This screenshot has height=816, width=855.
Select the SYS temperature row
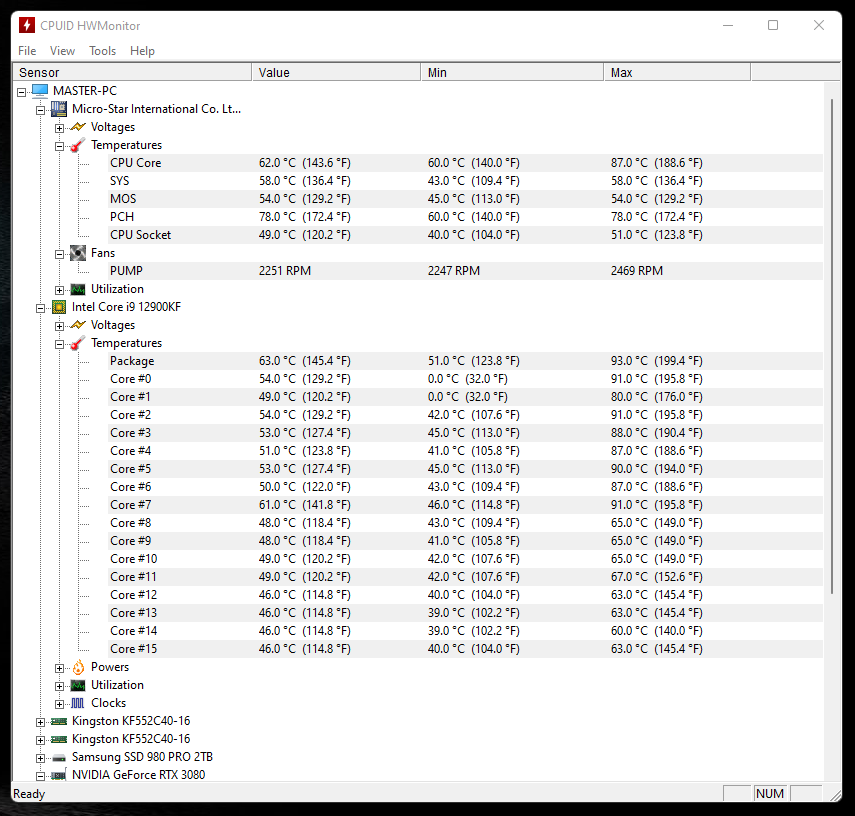(x=465, y=181)
